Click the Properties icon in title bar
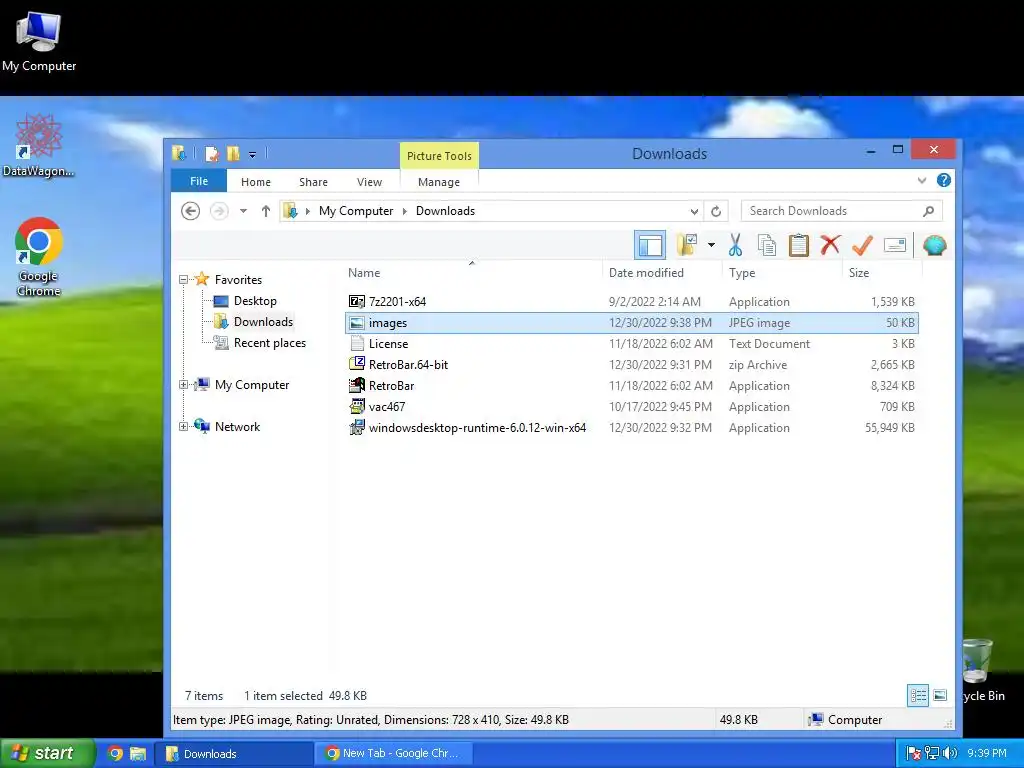The width and height of the screenshot is (1024, 768). click(x=212, y=154)
